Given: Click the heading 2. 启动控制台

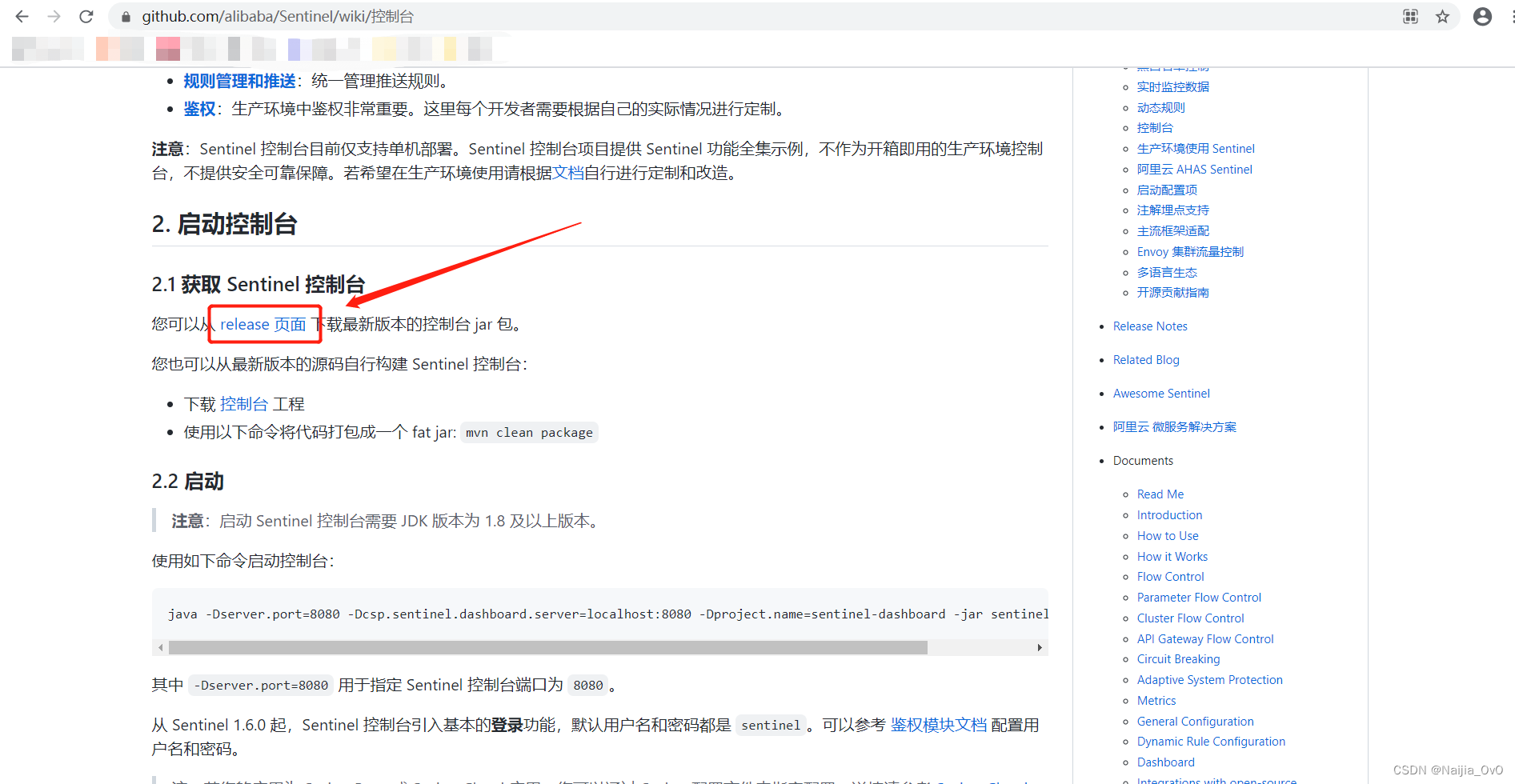Looking at the screenshot, I should (225, 224).
